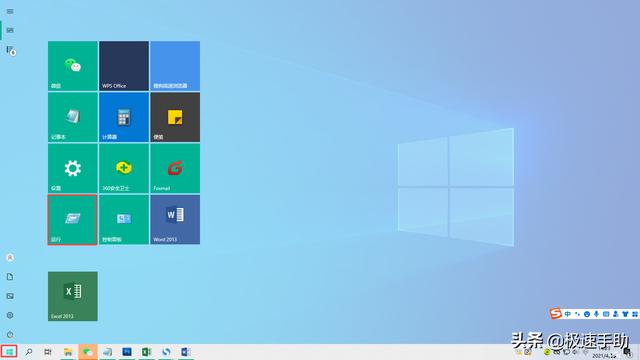Select the Pinned tiles view in sidebar
The image size is (640, 360).
pos(10,31)
